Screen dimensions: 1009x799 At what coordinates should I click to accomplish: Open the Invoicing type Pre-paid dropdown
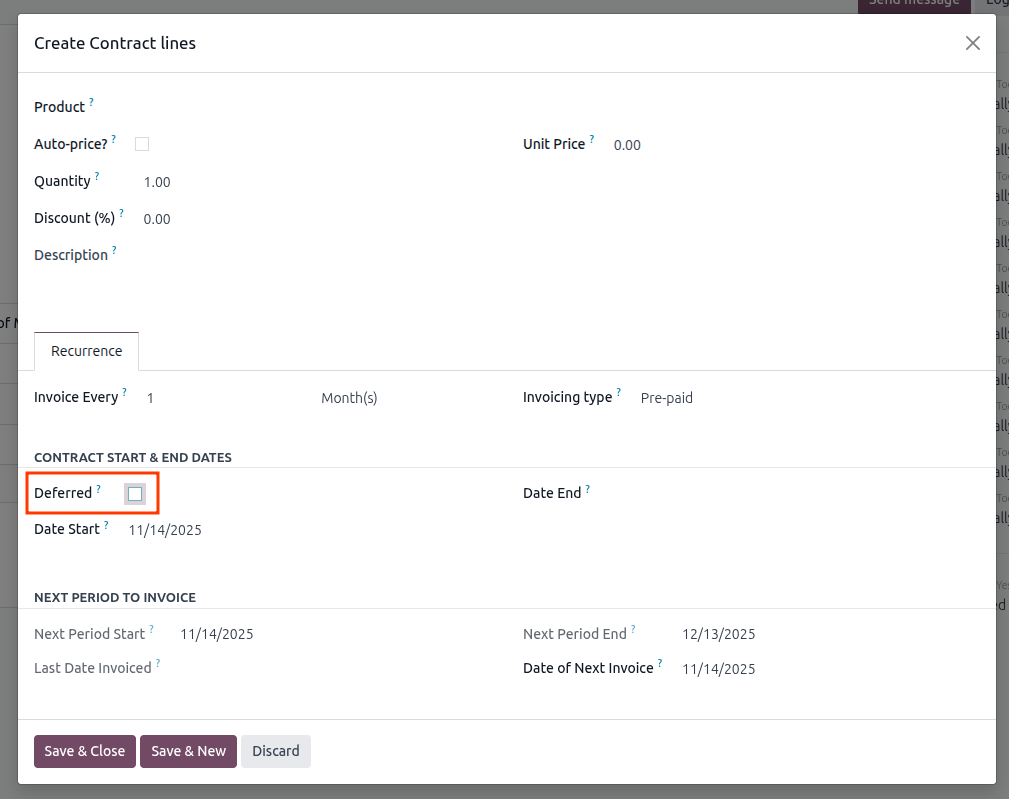pyautogui.click(x=807, y=398)
